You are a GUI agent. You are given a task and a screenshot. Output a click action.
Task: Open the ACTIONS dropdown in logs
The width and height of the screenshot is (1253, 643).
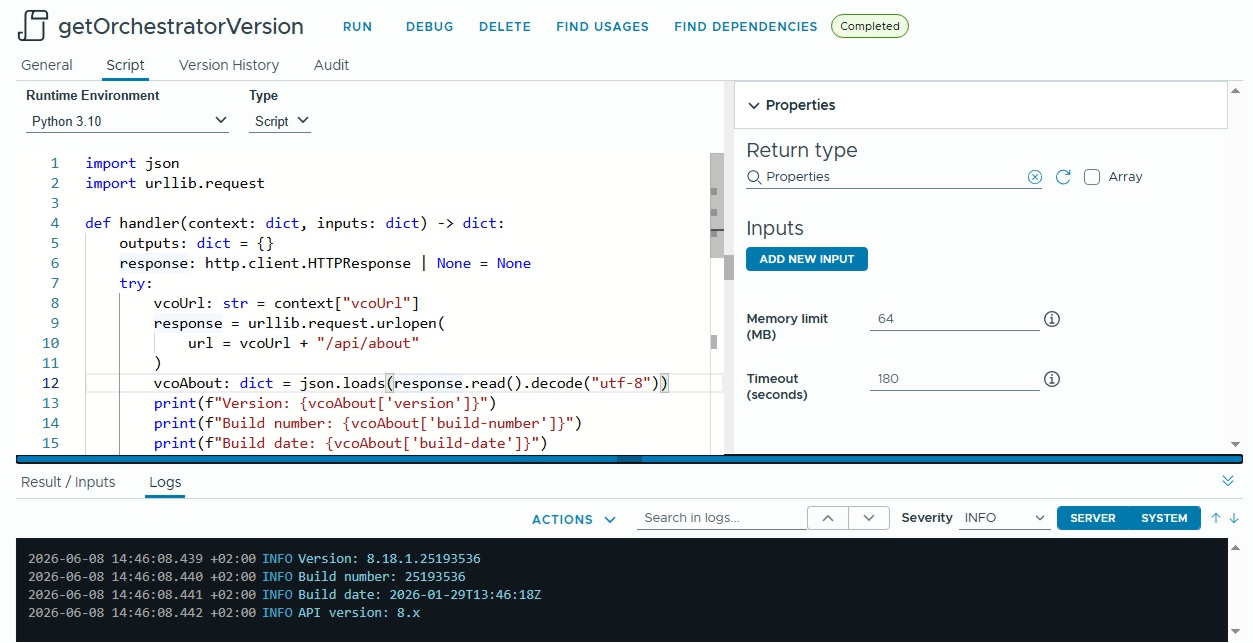pos(574,520)
